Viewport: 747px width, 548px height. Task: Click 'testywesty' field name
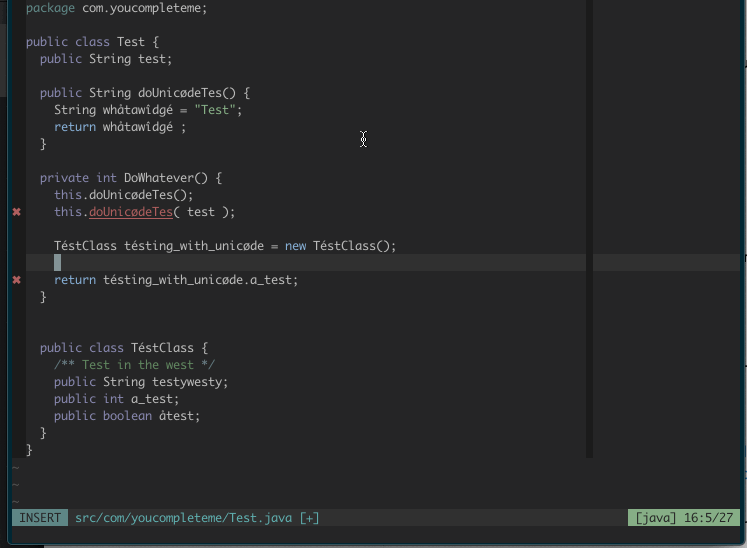point(187,382)
